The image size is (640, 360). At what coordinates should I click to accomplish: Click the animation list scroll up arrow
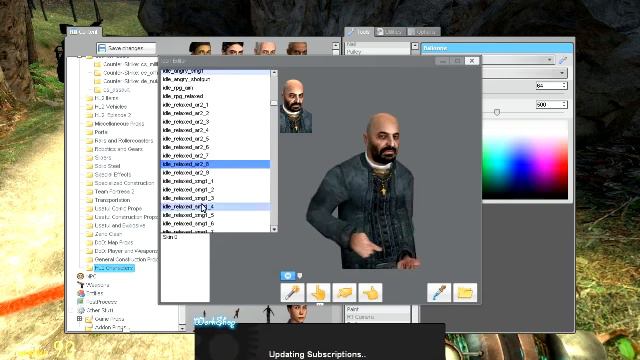[x=274, y=73]
